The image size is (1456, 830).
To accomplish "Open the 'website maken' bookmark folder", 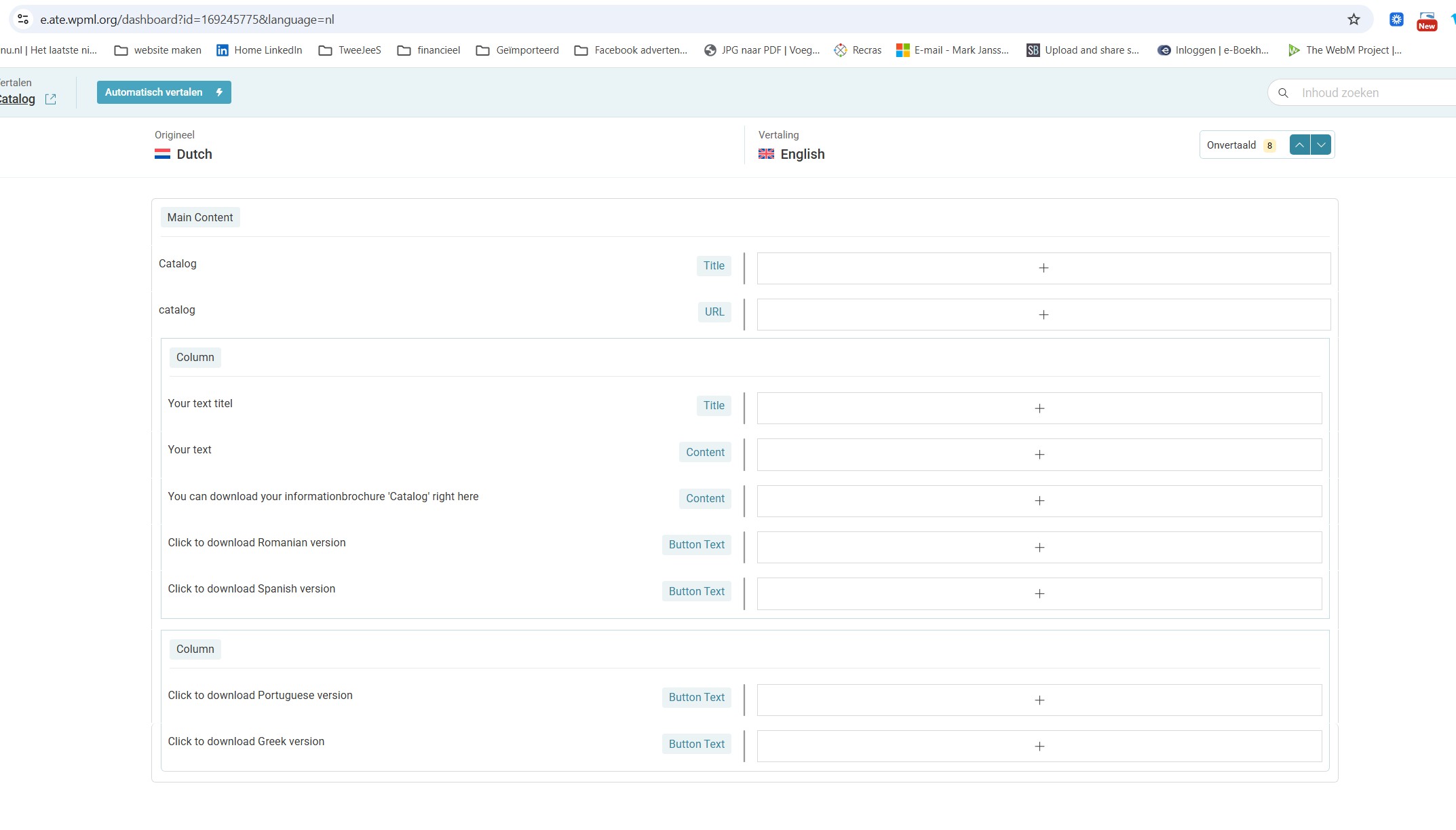I will pos(158,50).
